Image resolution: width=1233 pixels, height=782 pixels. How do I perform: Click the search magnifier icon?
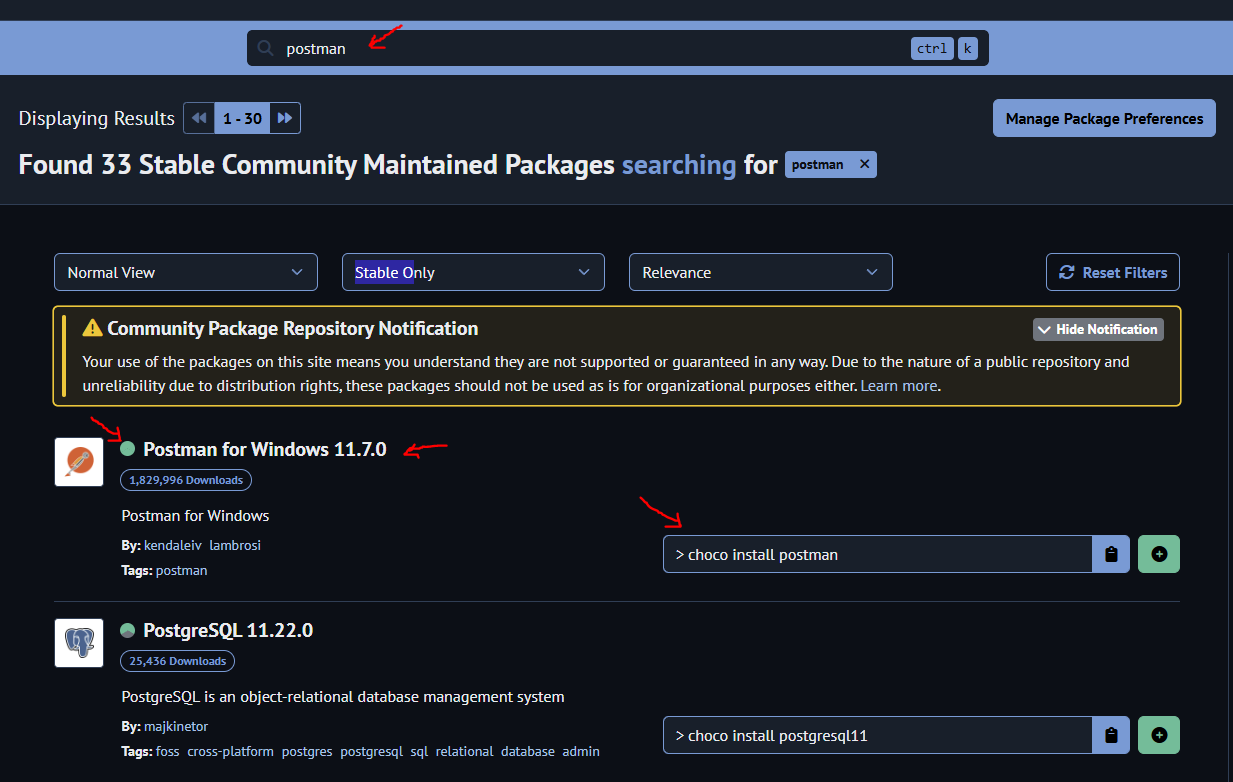click(265, 48)
